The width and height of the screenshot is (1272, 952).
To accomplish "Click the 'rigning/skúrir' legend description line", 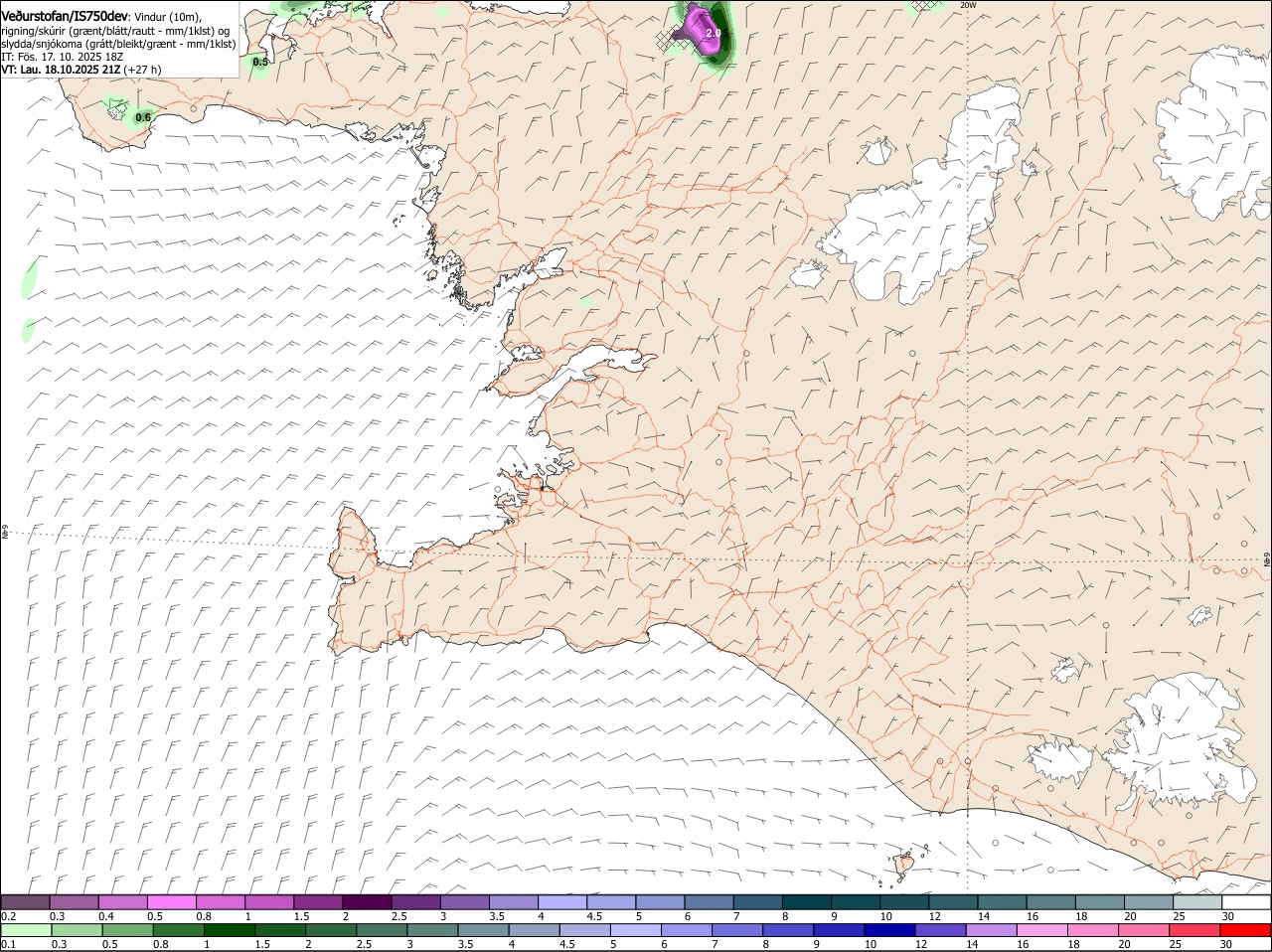I will tap(115, 31).
